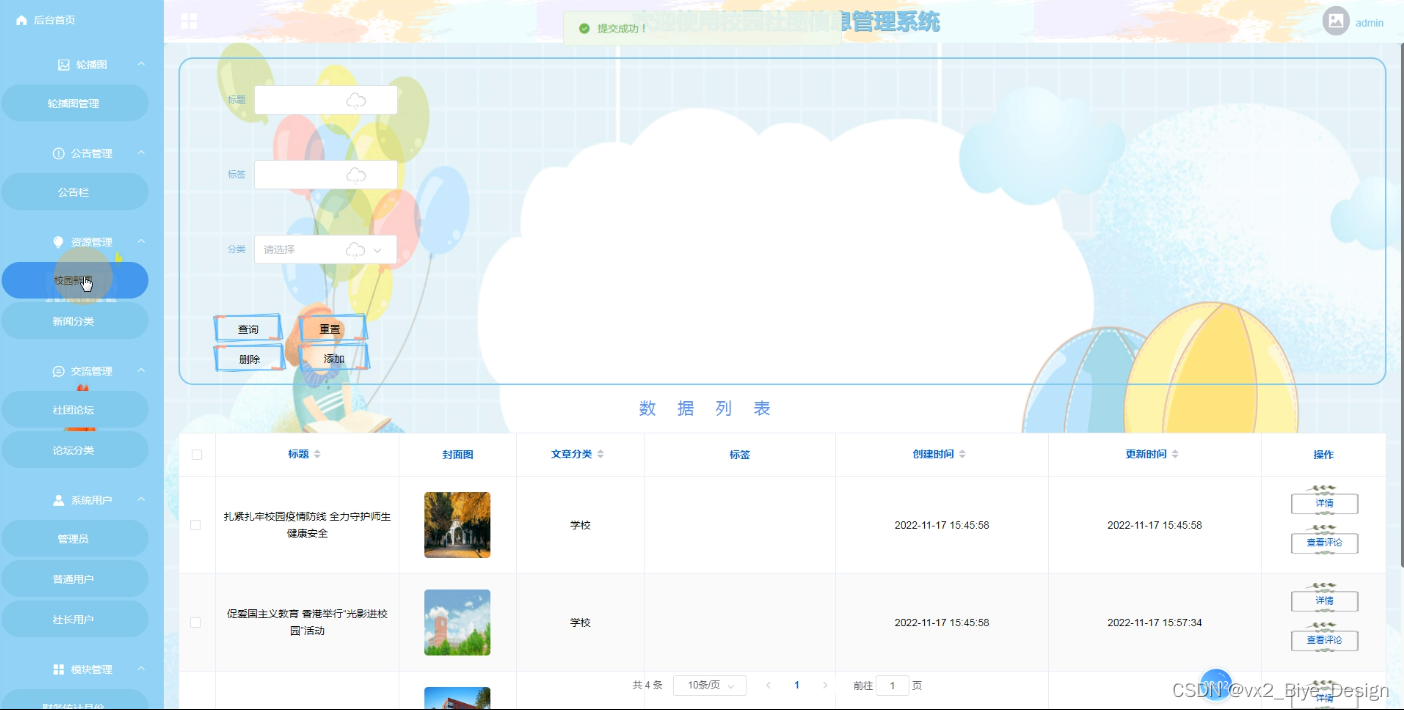Viewport: 1404px width, 710px height.
Task: Check the 扎紧扎牢校园疫情防线 row checkbox
Action: point(195,525)
